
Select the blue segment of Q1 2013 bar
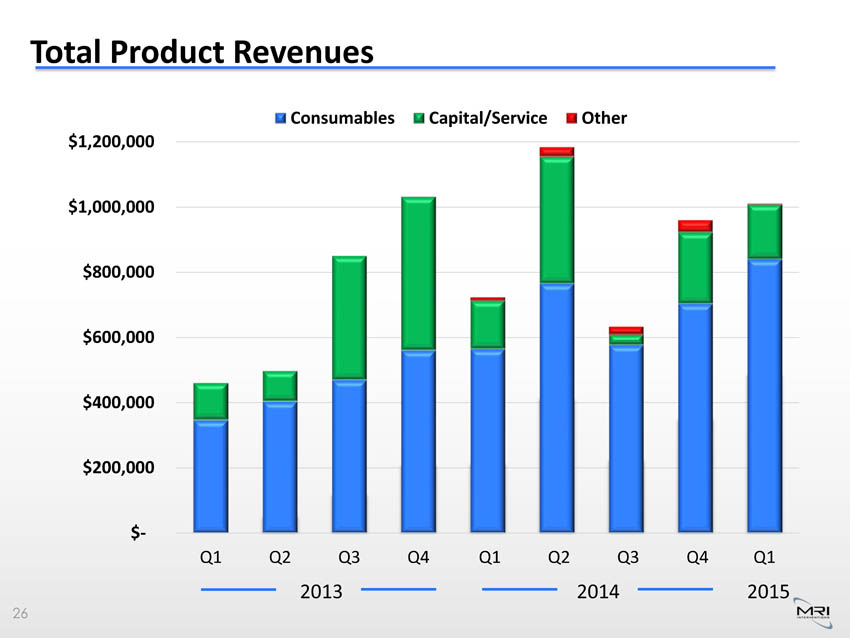pyautogui.click(x=211, y=475)
